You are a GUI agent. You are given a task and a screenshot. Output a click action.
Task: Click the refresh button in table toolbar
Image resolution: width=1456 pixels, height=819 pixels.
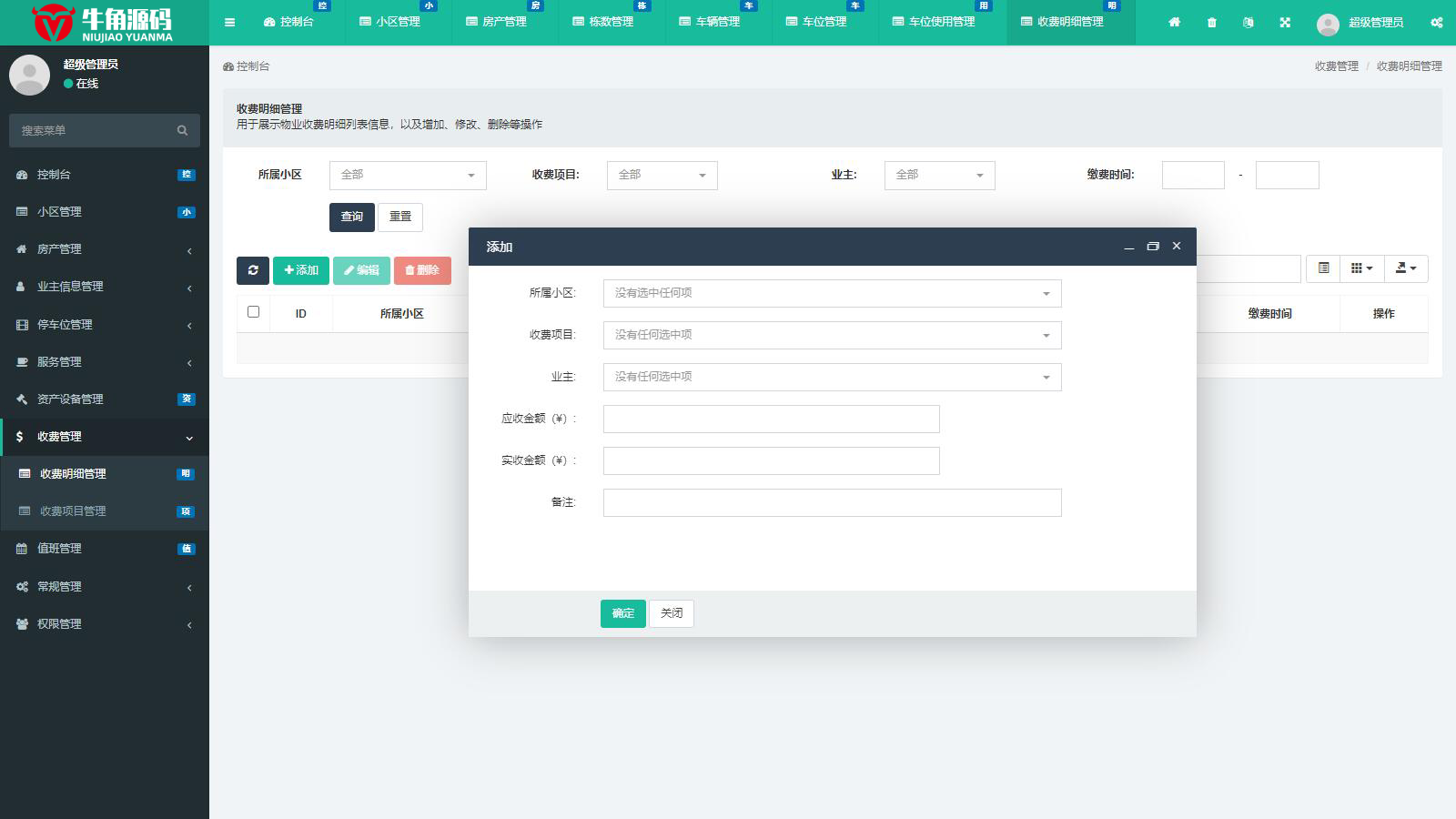253,270
